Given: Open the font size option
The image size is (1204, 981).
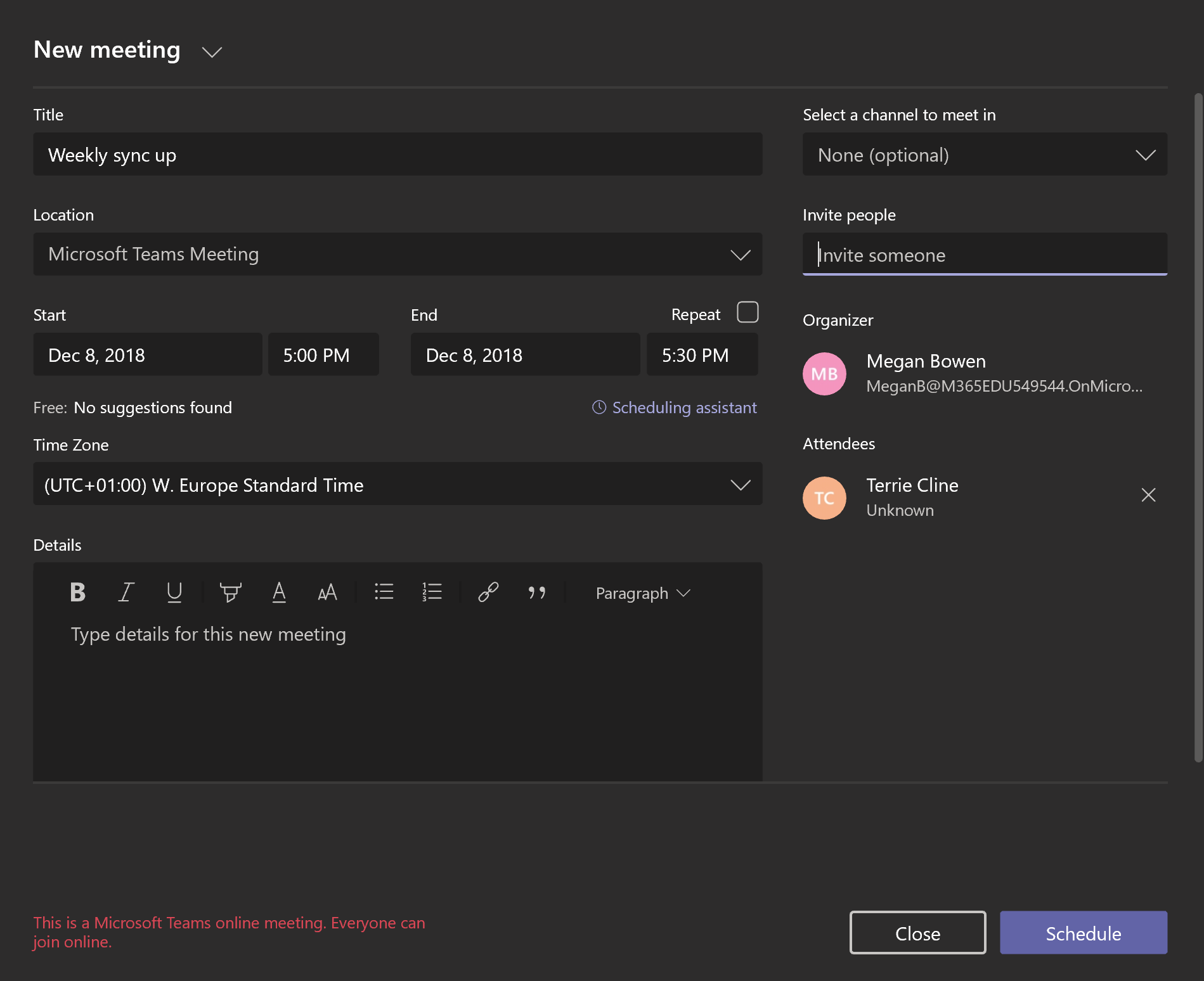Looking at the screenshot, I should click(x=328, y=593).
